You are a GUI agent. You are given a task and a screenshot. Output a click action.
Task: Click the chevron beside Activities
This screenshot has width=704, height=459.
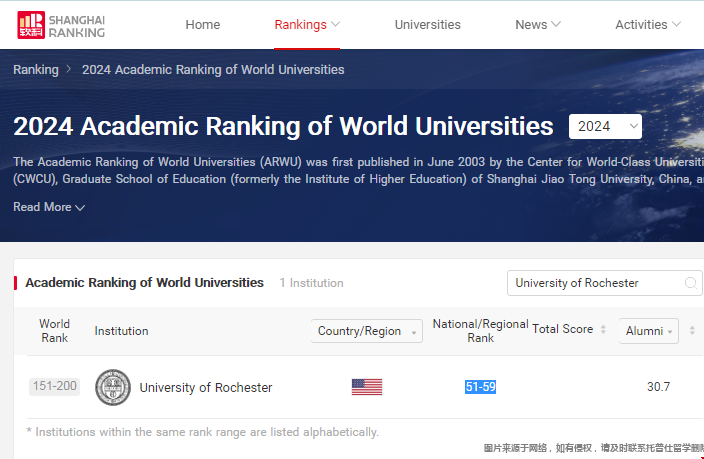(677, 24)
